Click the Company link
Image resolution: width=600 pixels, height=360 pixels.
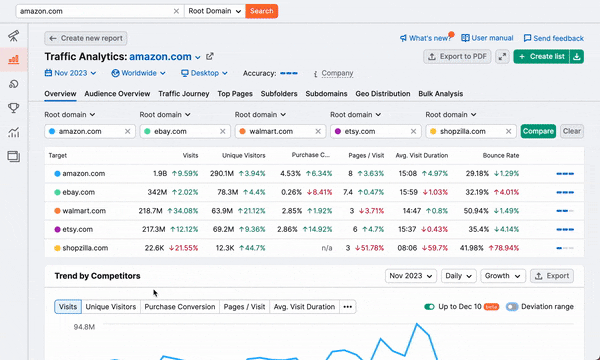coord(337,73)
